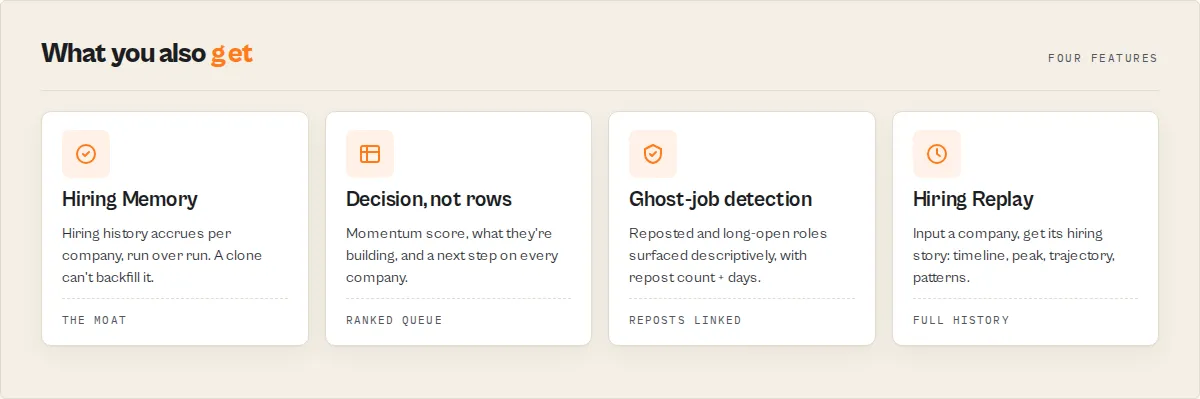The width and height of the screenshot is (1200, 399).
Task: Click the RANKED QUEUE label
Action: click(394, 320)
